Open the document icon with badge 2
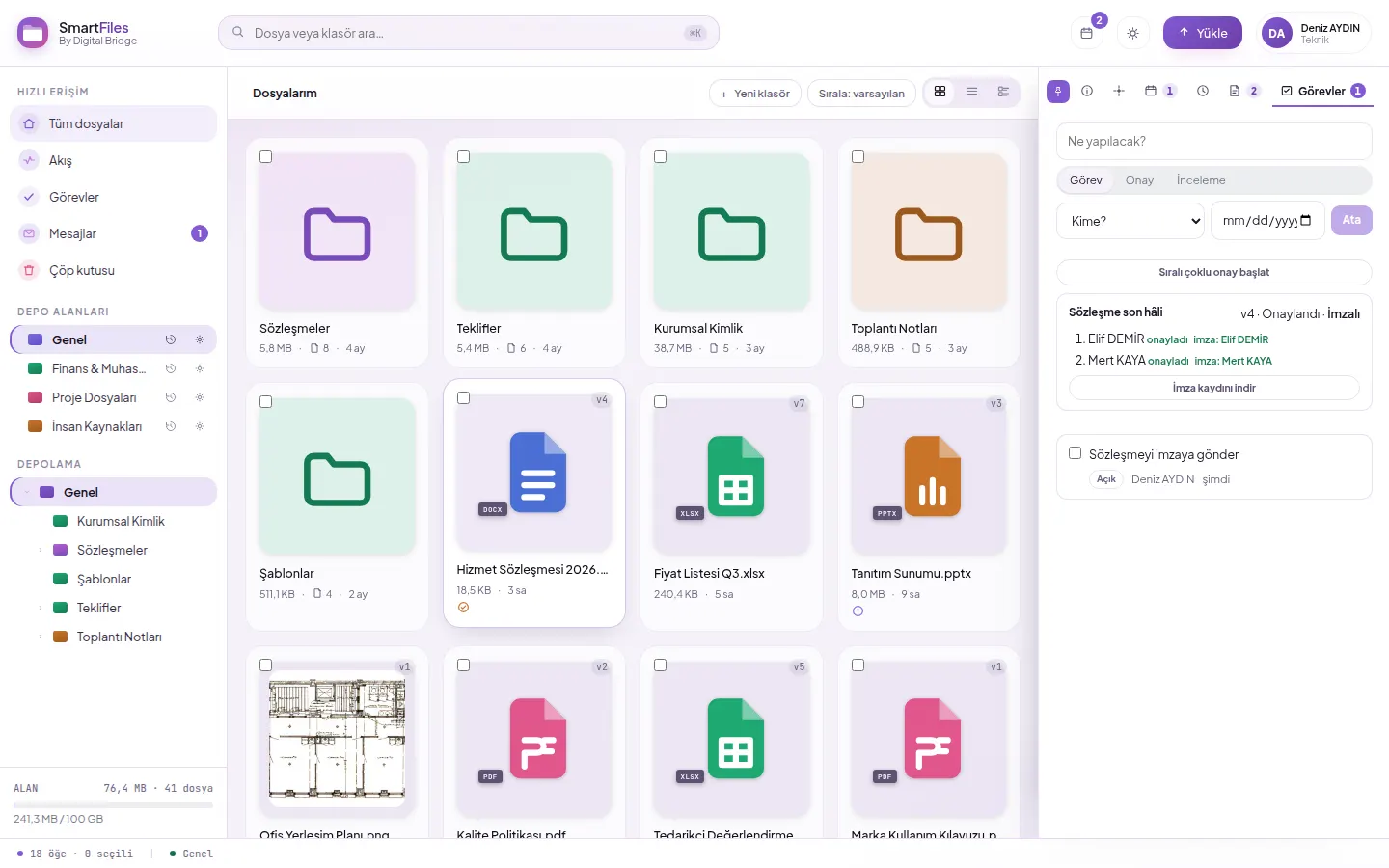 (x=1244, y=91)
